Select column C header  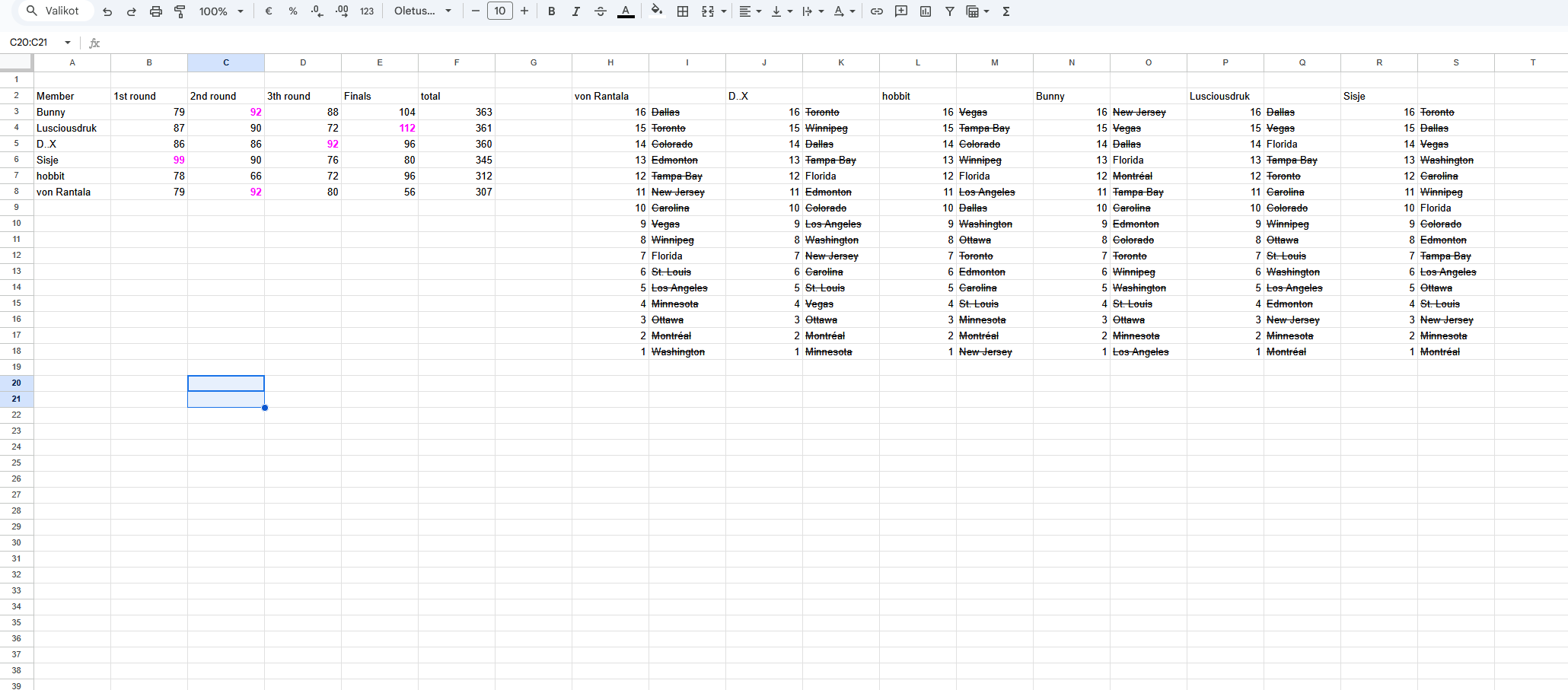226,62
